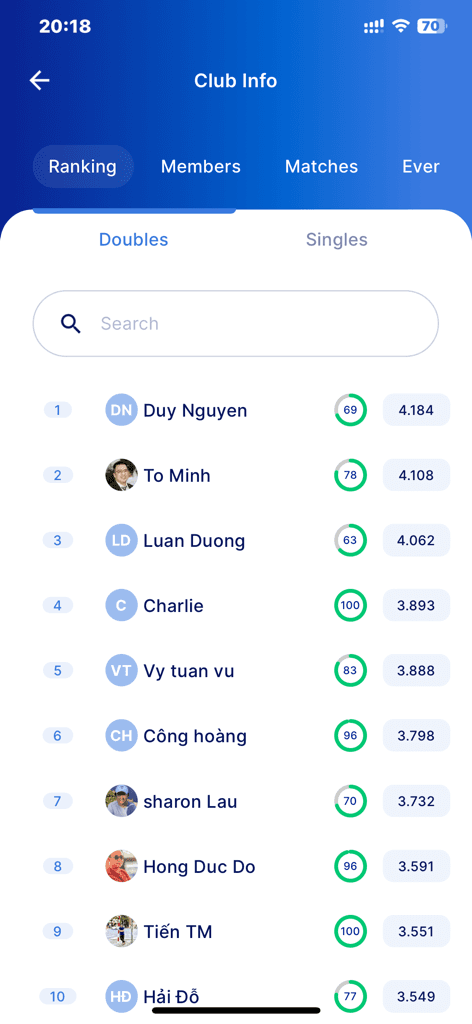Tap Charlie's 100 progress ring
Screen dimensions: 472x1024
click(351, 605)
